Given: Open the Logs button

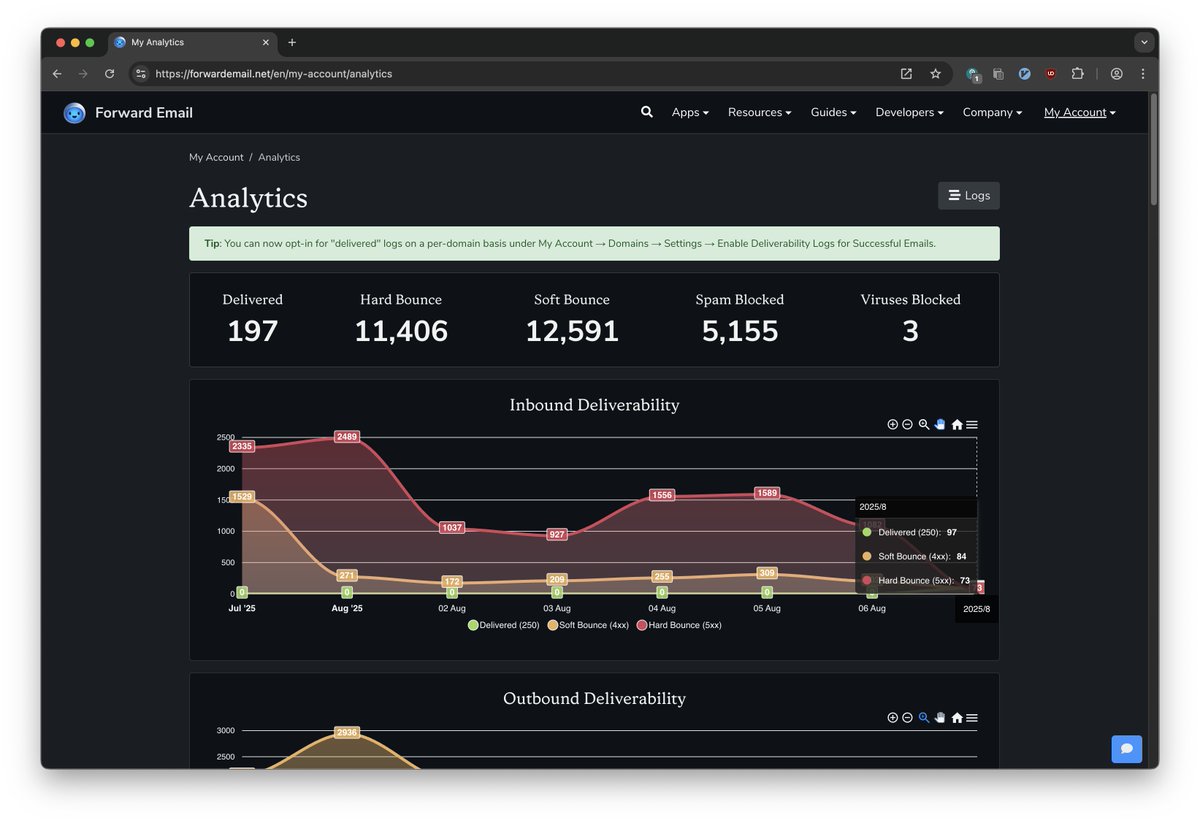Looking at the screenshot, I should (x=969, y=196).
